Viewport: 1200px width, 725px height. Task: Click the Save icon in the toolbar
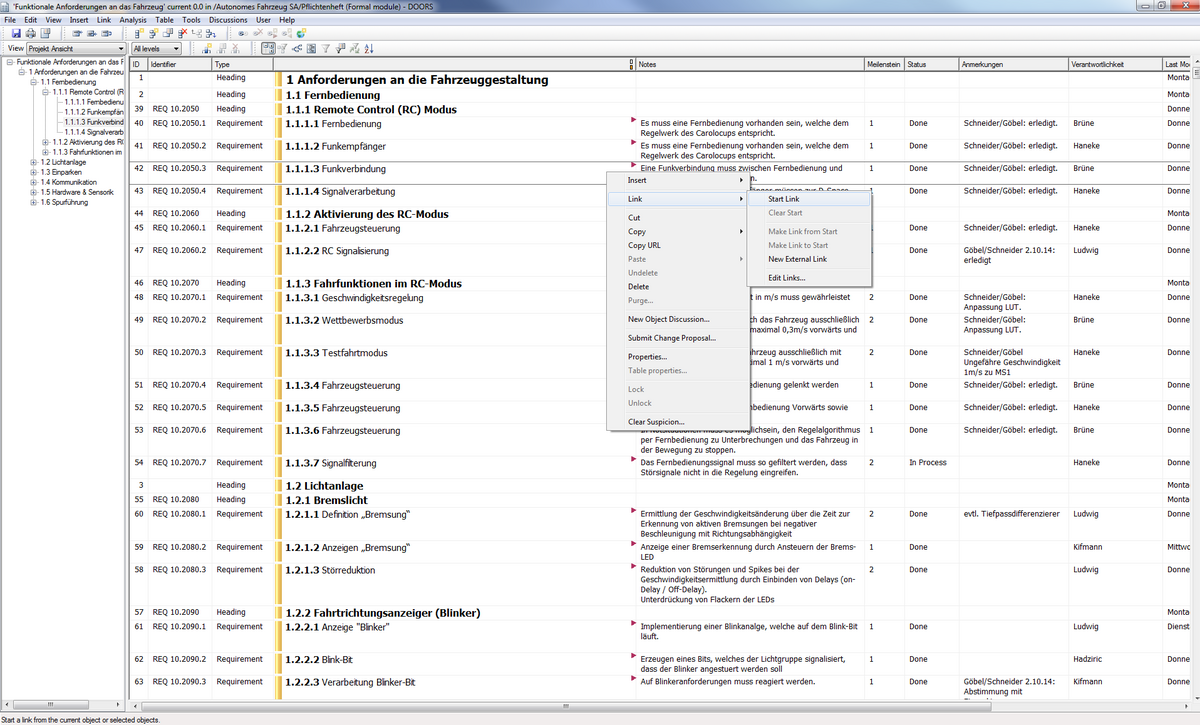(x=16, y=33)
